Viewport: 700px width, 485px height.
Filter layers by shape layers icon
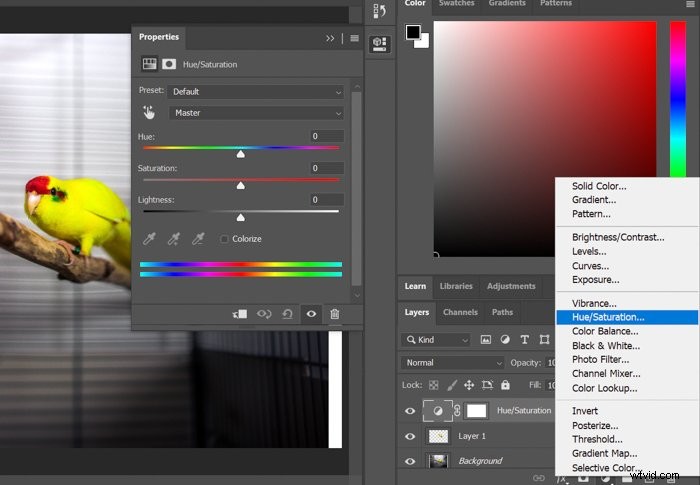pyautogui.click(x=544, y=340)
